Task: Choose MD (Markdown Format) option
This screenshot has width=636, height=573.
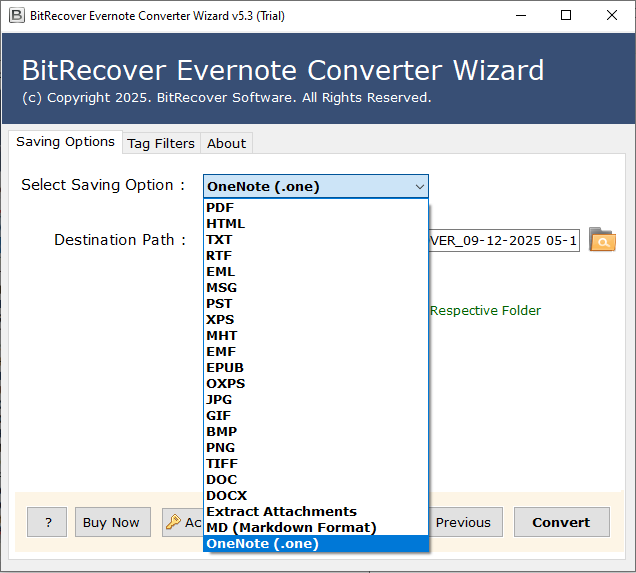Action: coord(316,528)
